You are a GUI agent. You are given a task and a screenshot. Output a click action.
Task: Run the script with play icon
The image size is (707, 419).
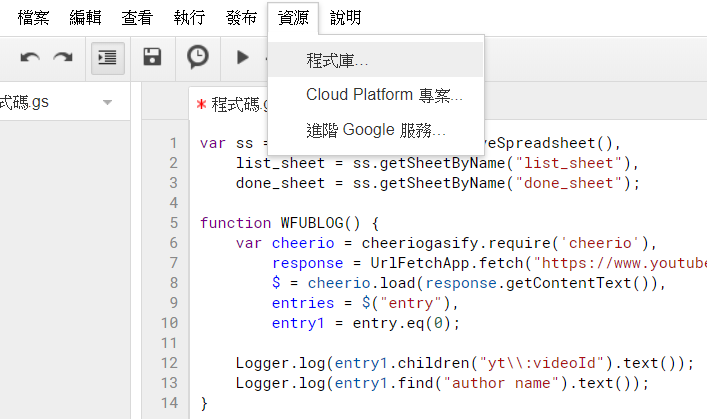click(x=243, y=57)
